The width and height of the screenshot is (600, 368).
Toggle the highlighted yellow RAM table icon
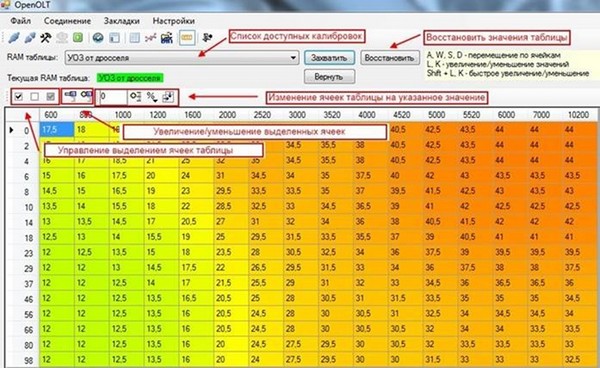[x=187, y=37]
